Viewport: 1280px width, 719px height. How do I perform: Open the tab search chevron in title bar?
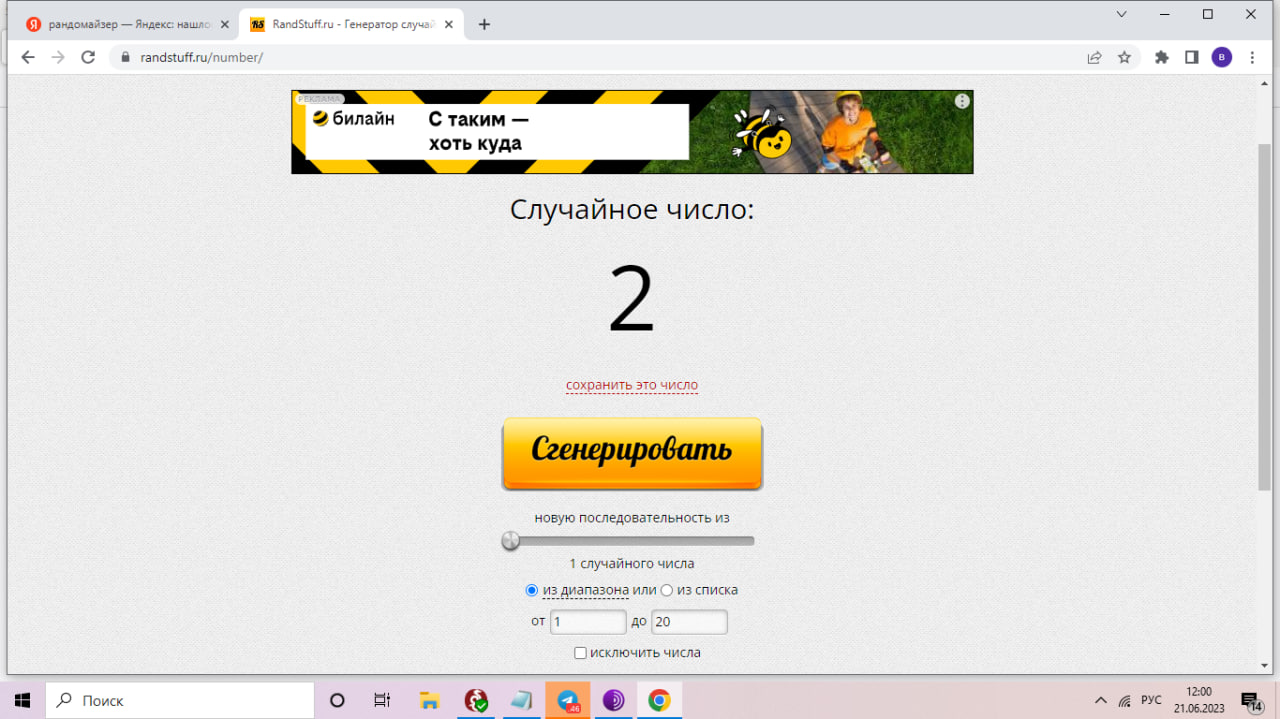[1122, 14]
